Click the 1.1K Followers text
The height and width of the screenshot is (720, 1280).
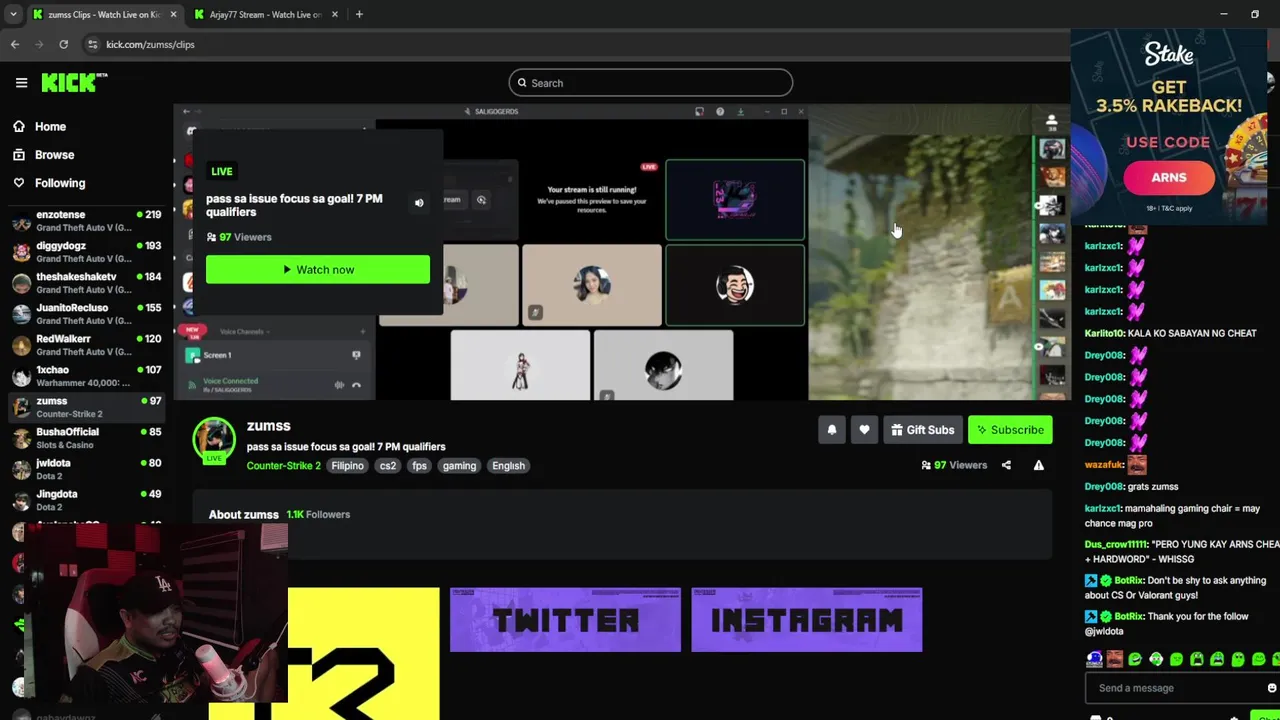coord(318,515)
